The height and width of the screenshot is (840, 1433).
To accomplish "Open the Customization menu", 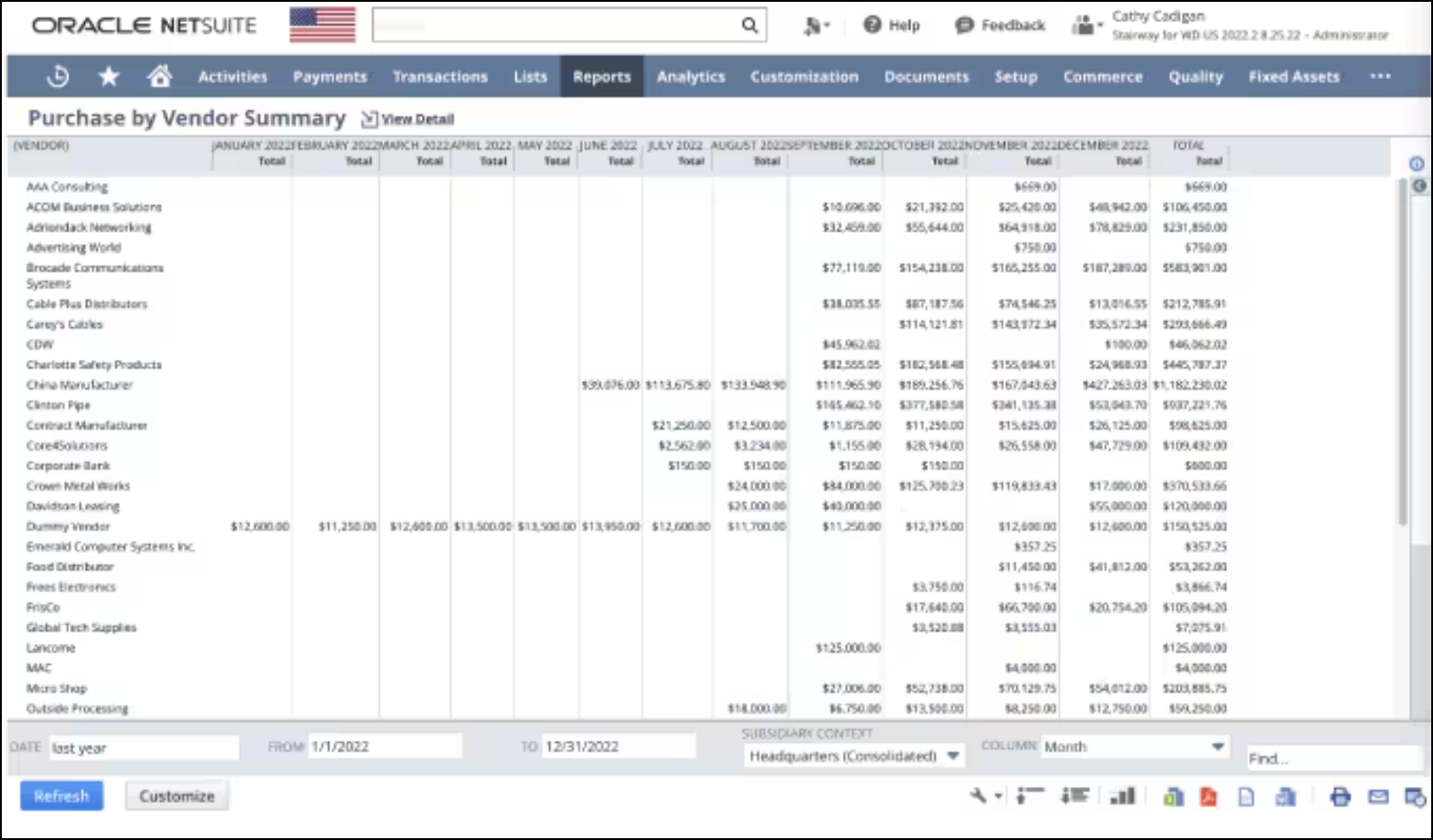I will point(805,77).
